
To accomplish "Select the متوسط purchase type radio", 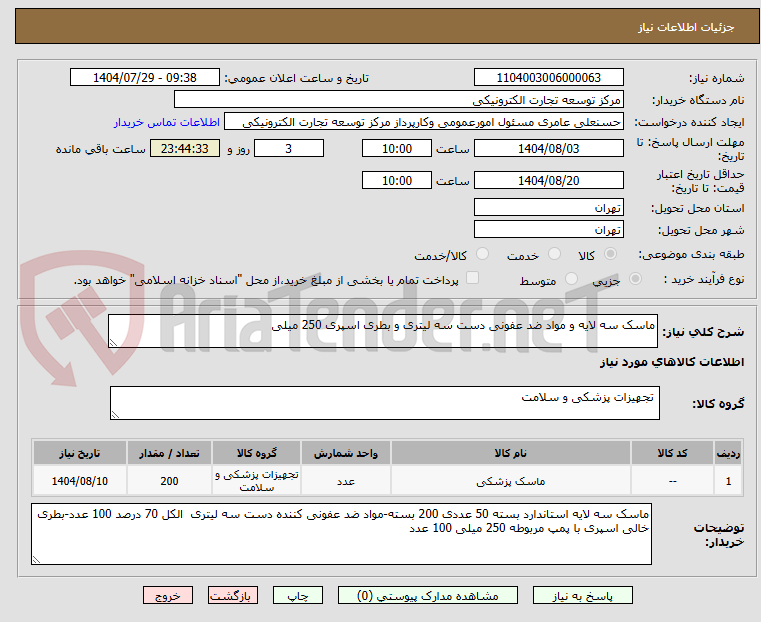I will coord(571,278).
